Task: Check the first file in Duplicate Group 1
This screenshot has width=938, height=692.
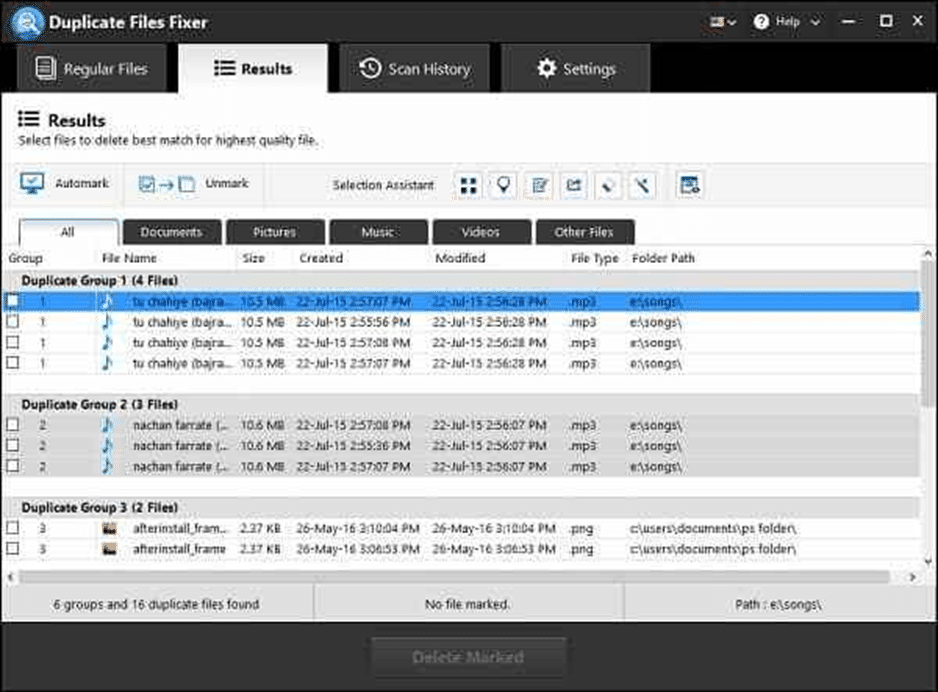Action: 12,300
